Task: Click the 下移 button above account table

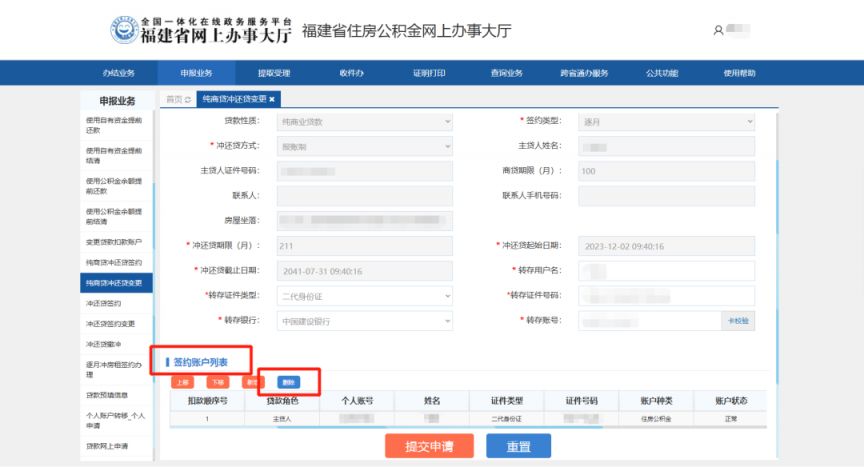Action: [218, 382]
